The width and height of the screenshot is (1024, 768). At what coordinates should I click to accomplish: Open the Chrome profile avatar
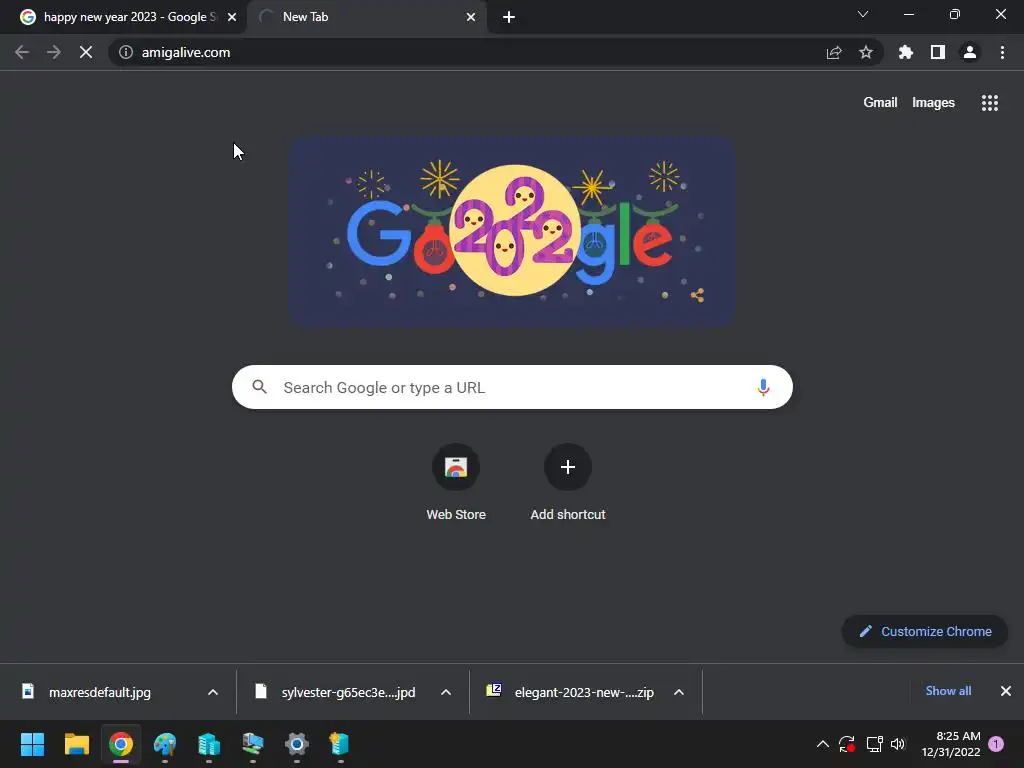(x=970, y=52)
